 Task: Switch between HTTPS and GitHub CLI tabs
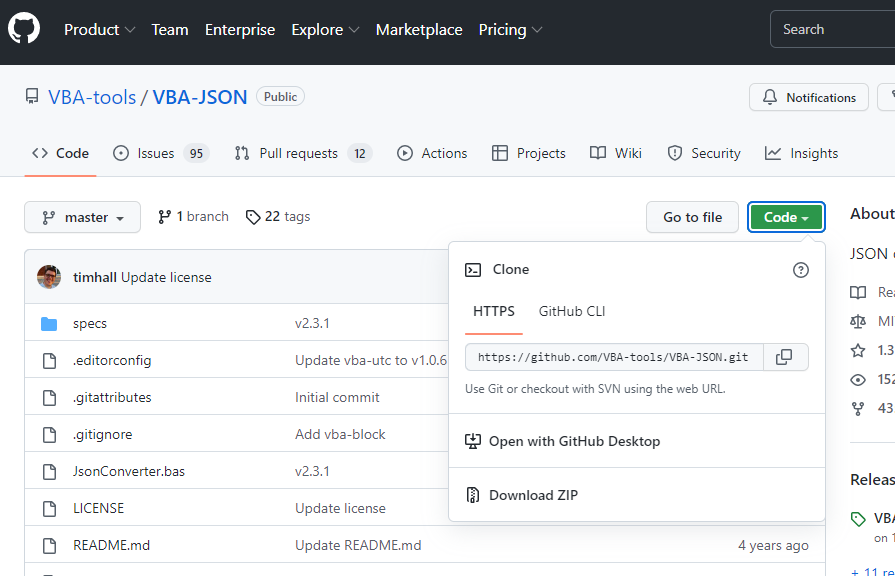point(571,311)
